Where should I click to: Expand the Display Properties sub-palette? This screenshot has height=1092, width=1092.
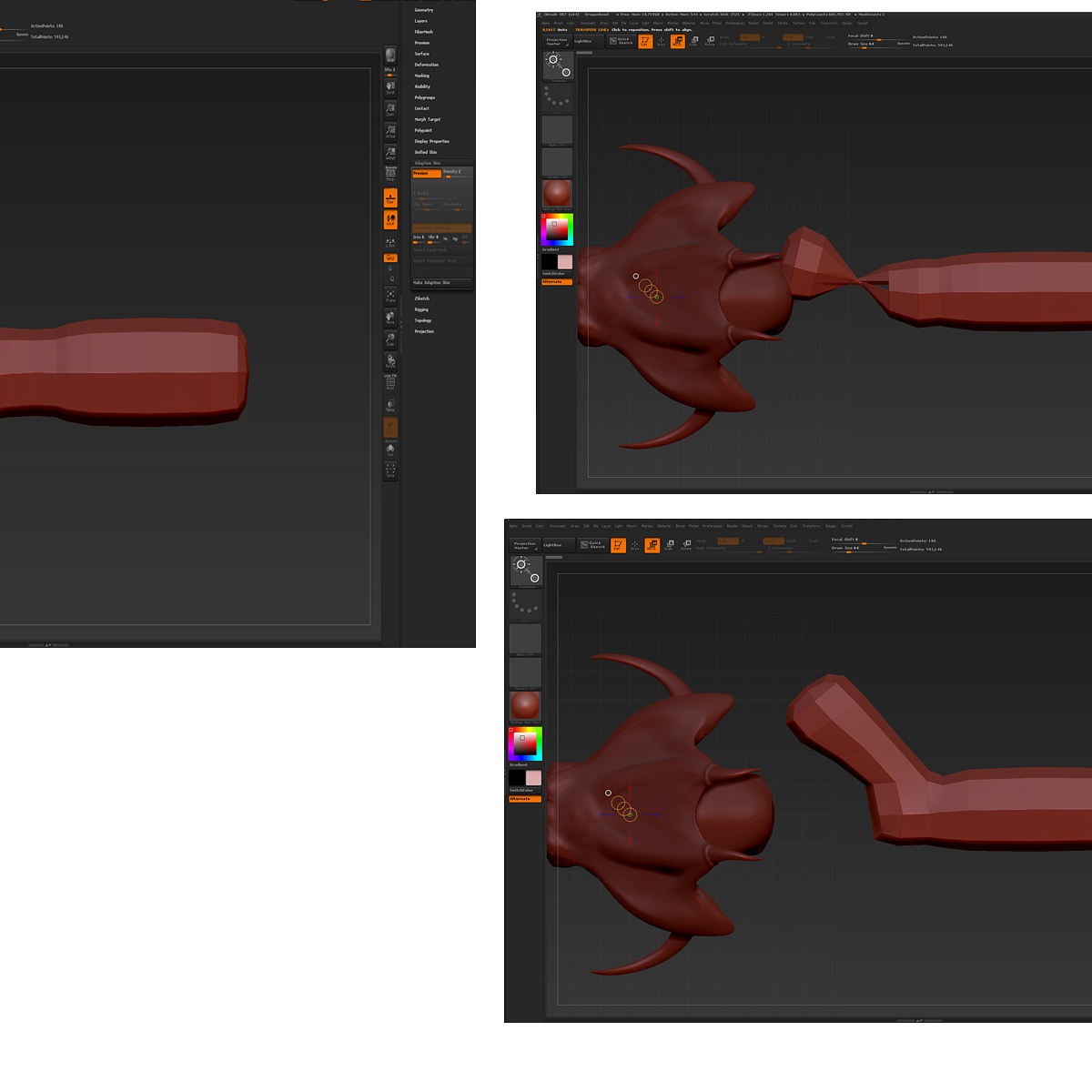coord(432,141)
